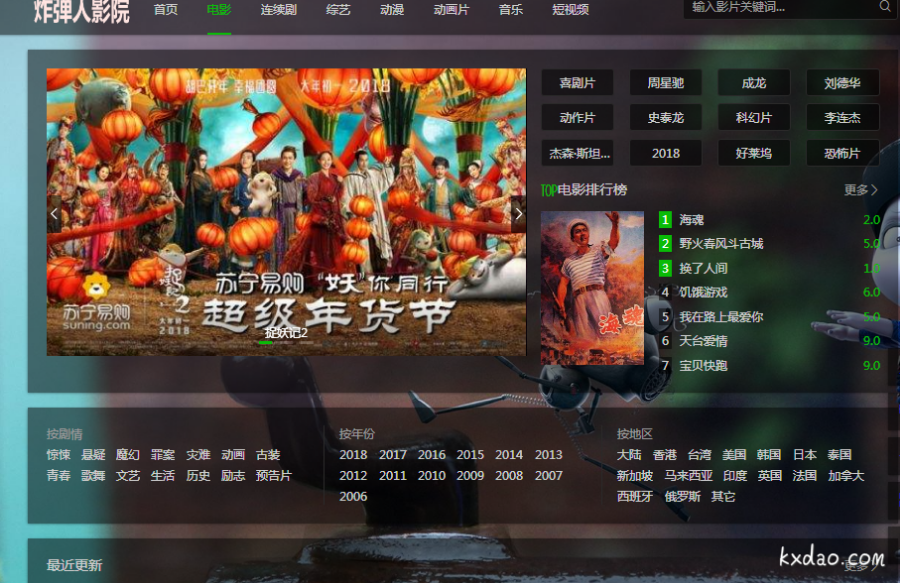Screen dimensions: 900x583
Task: Filter by genre 惊悚
Action: point(59,454)
